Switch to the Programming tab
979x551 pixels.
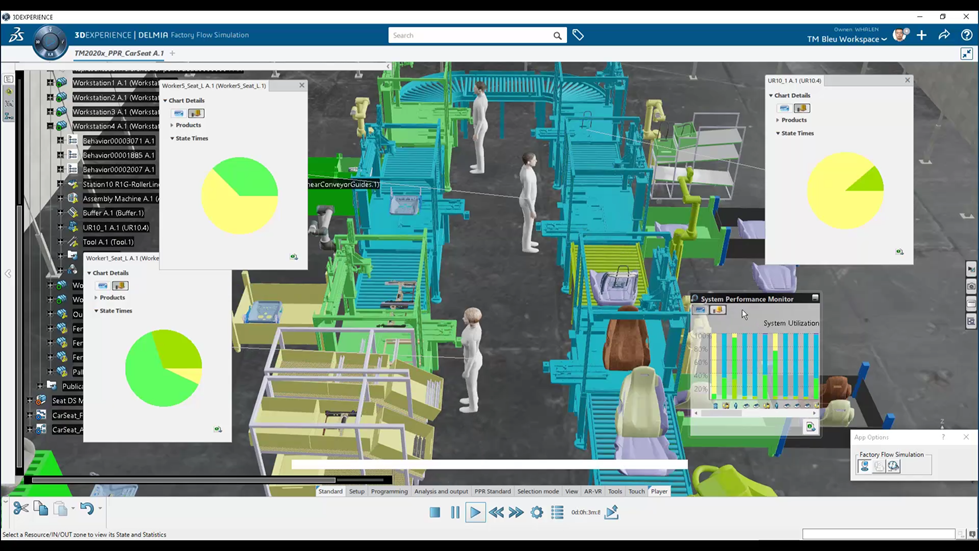(x=389, y=491)
